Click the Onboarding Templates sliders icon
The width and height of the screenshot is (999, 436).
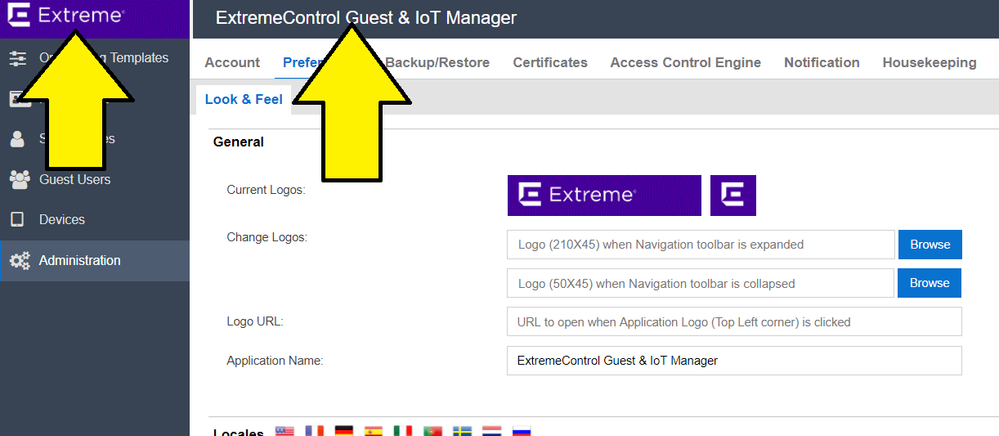click(x=18, y=58)
